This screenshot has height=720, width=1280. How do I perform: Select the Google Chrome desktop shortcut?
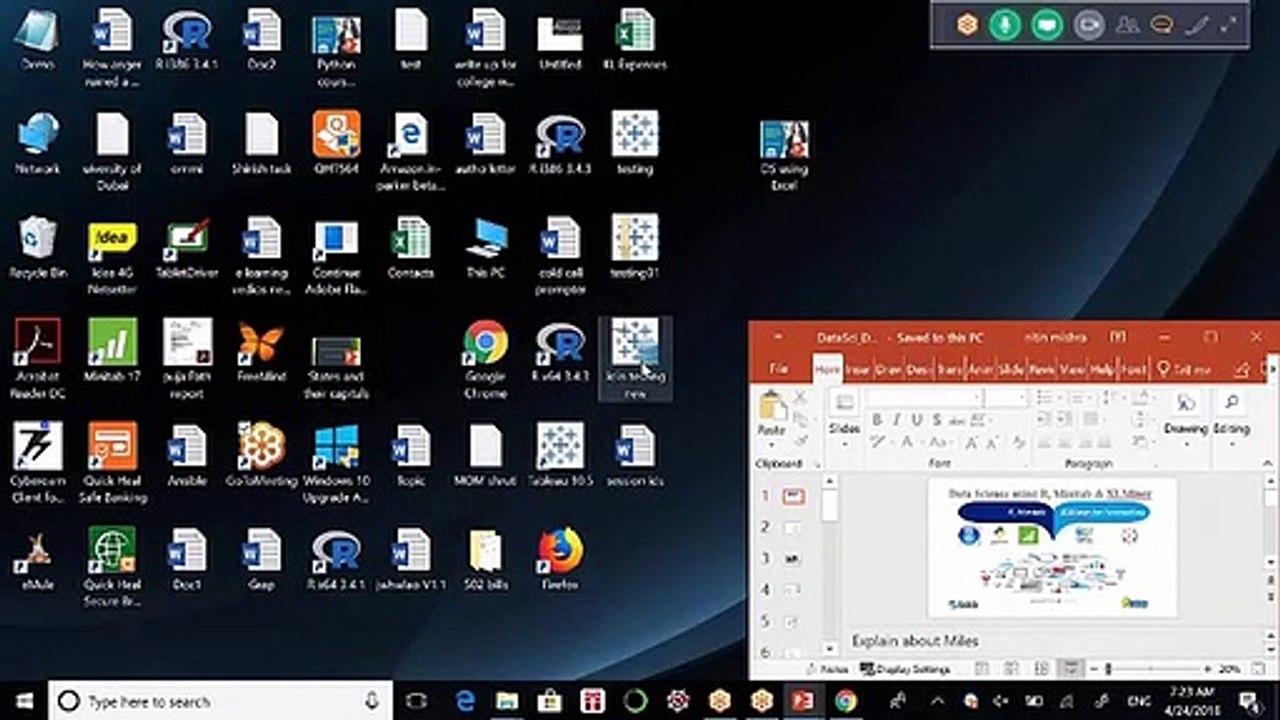point(485,358)
